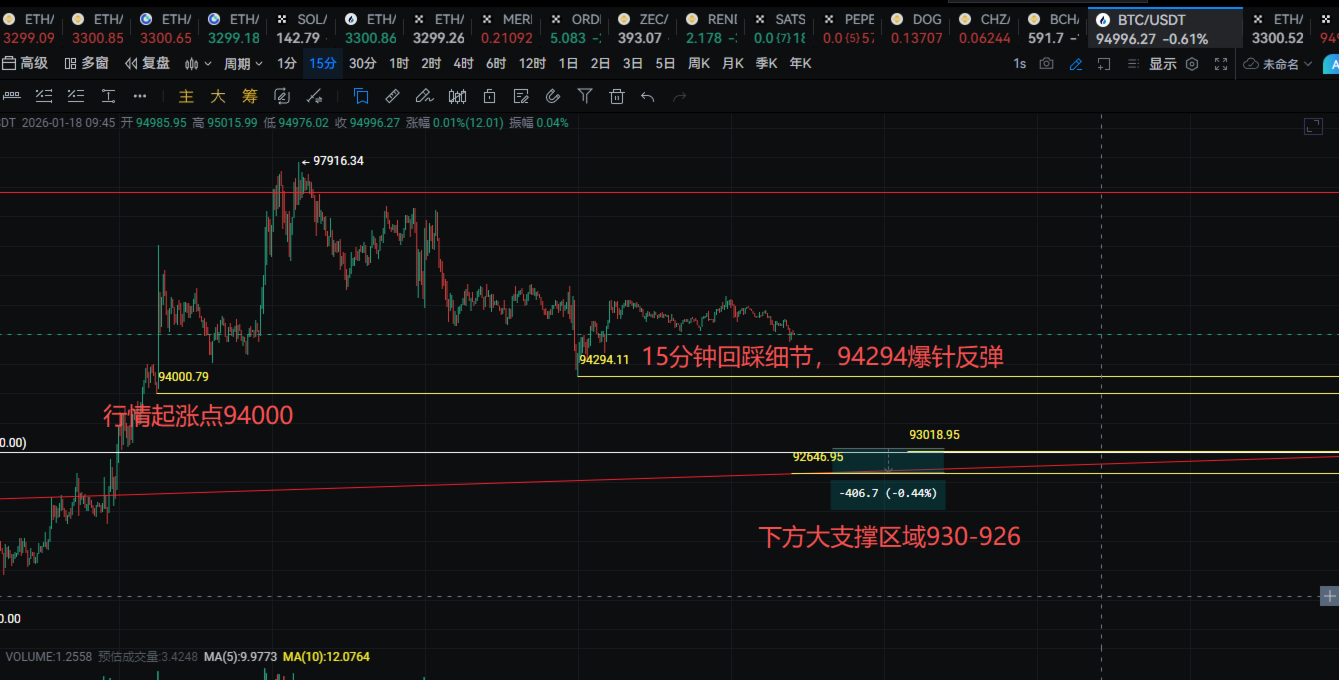Click the screenshot camera icon
The height and width of the screenshot is (680, 1339).
click(1046, 63)
